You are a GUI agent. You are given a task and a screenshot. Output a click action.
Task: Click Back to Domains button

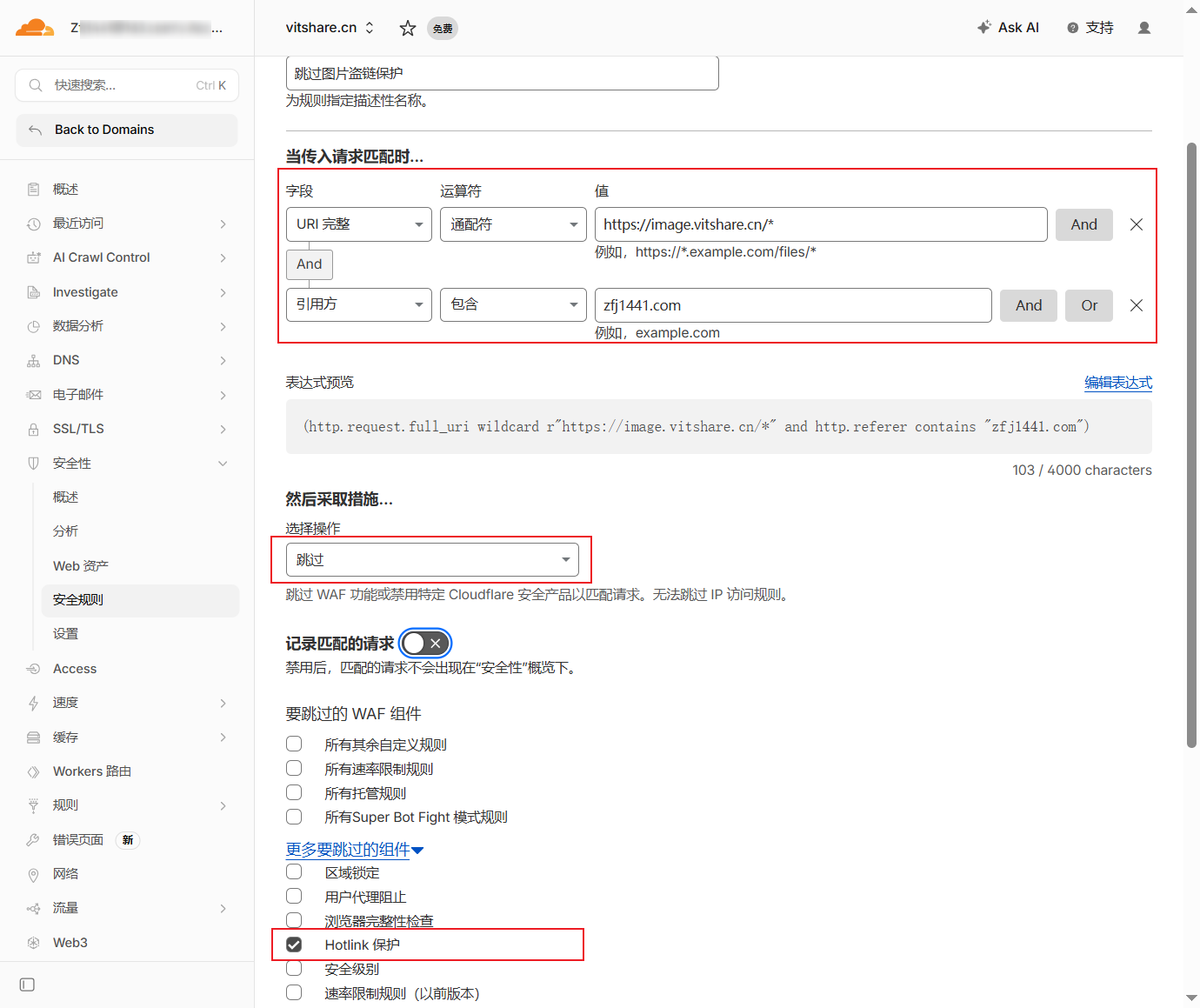click(x=127, y=130)
